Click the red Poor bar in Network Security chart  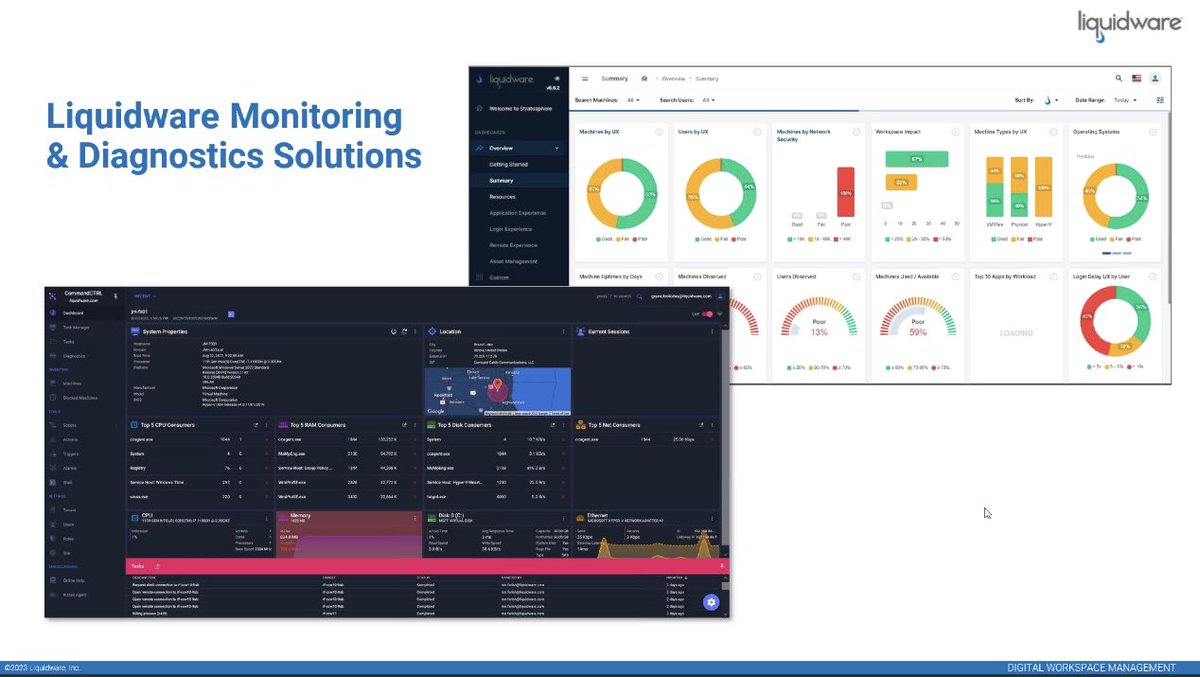pos(846,192)
